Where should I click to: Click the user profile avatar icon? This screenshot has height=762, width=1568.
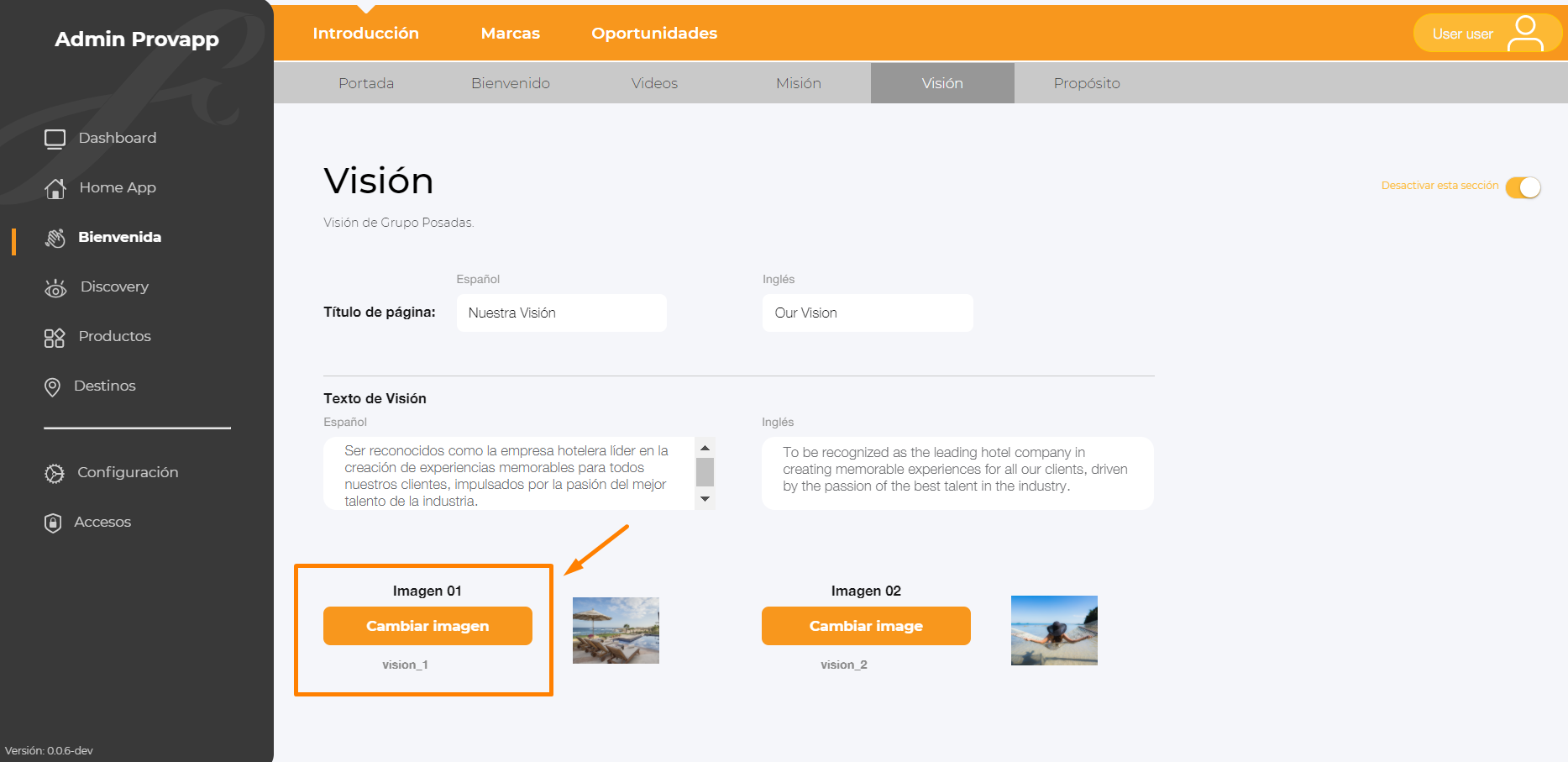1525,34
